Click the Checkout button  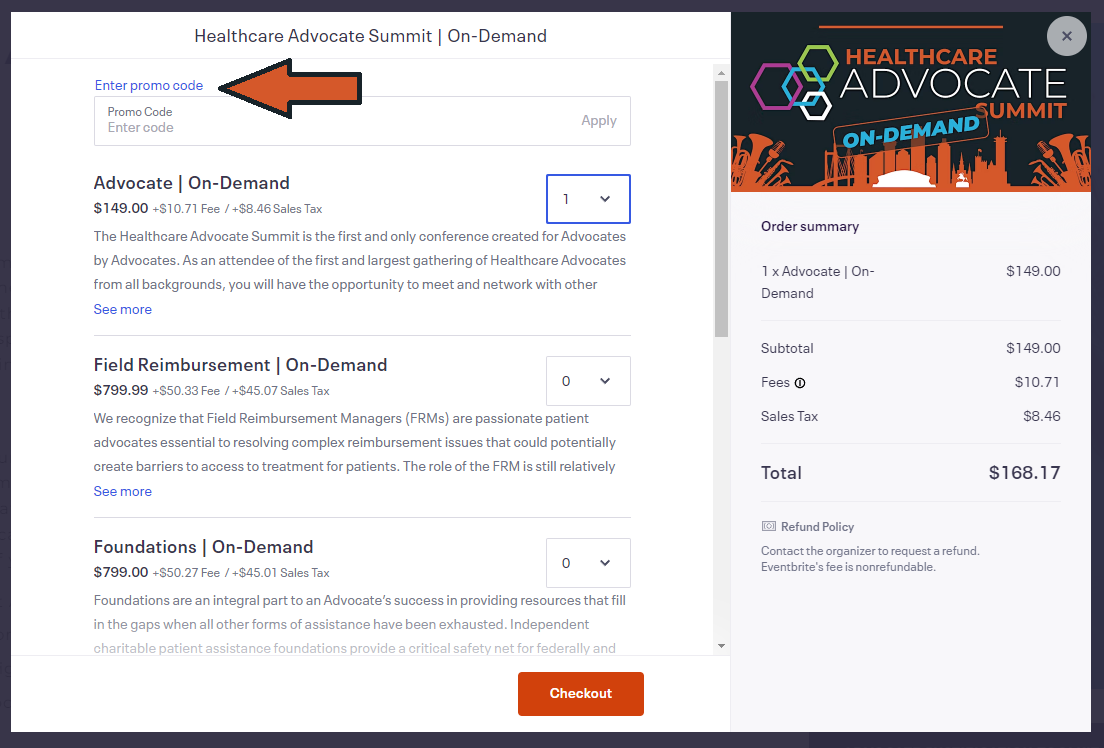(x=580, y=693)
